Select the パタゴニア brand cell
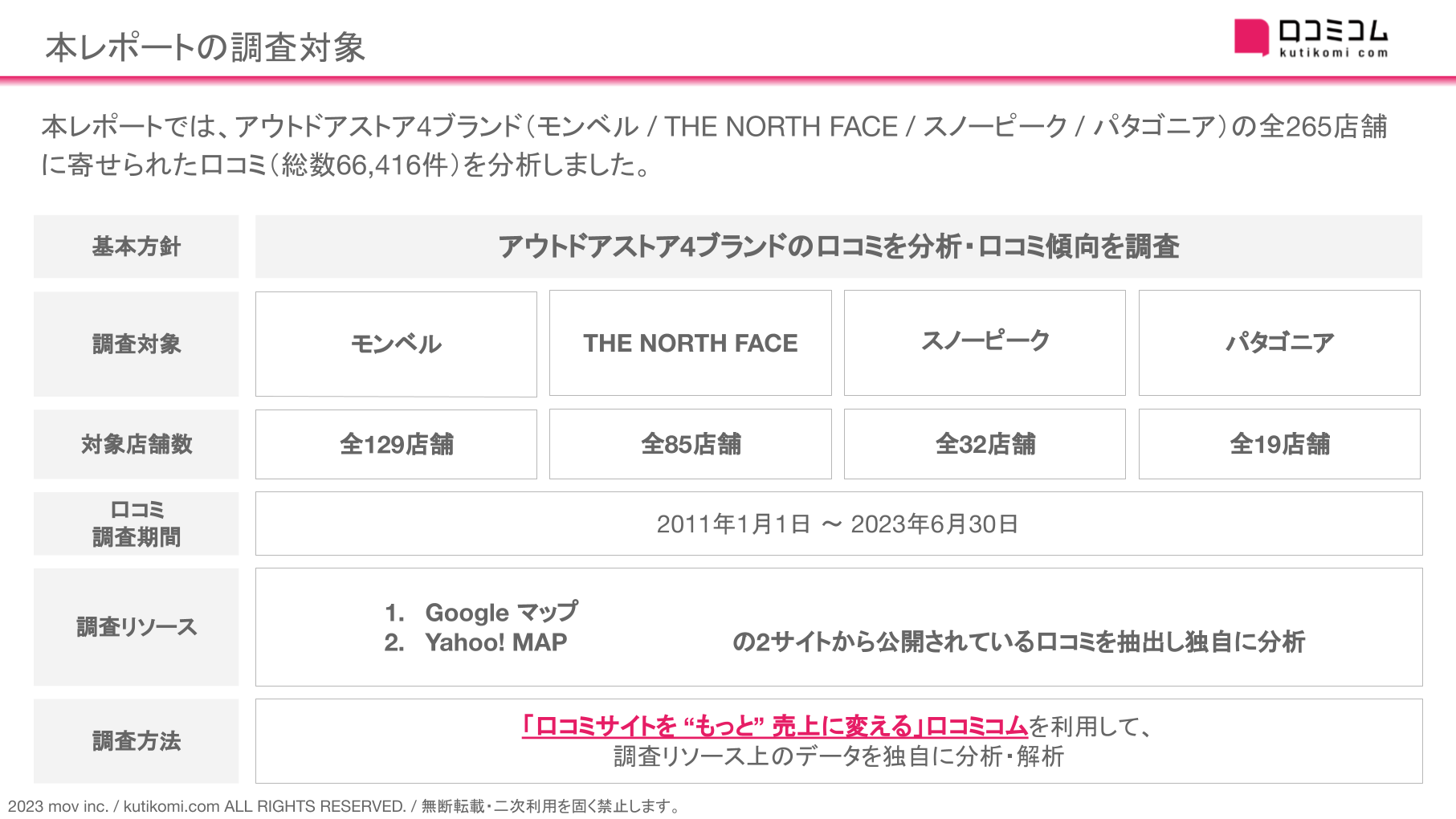 [1279, 343]
